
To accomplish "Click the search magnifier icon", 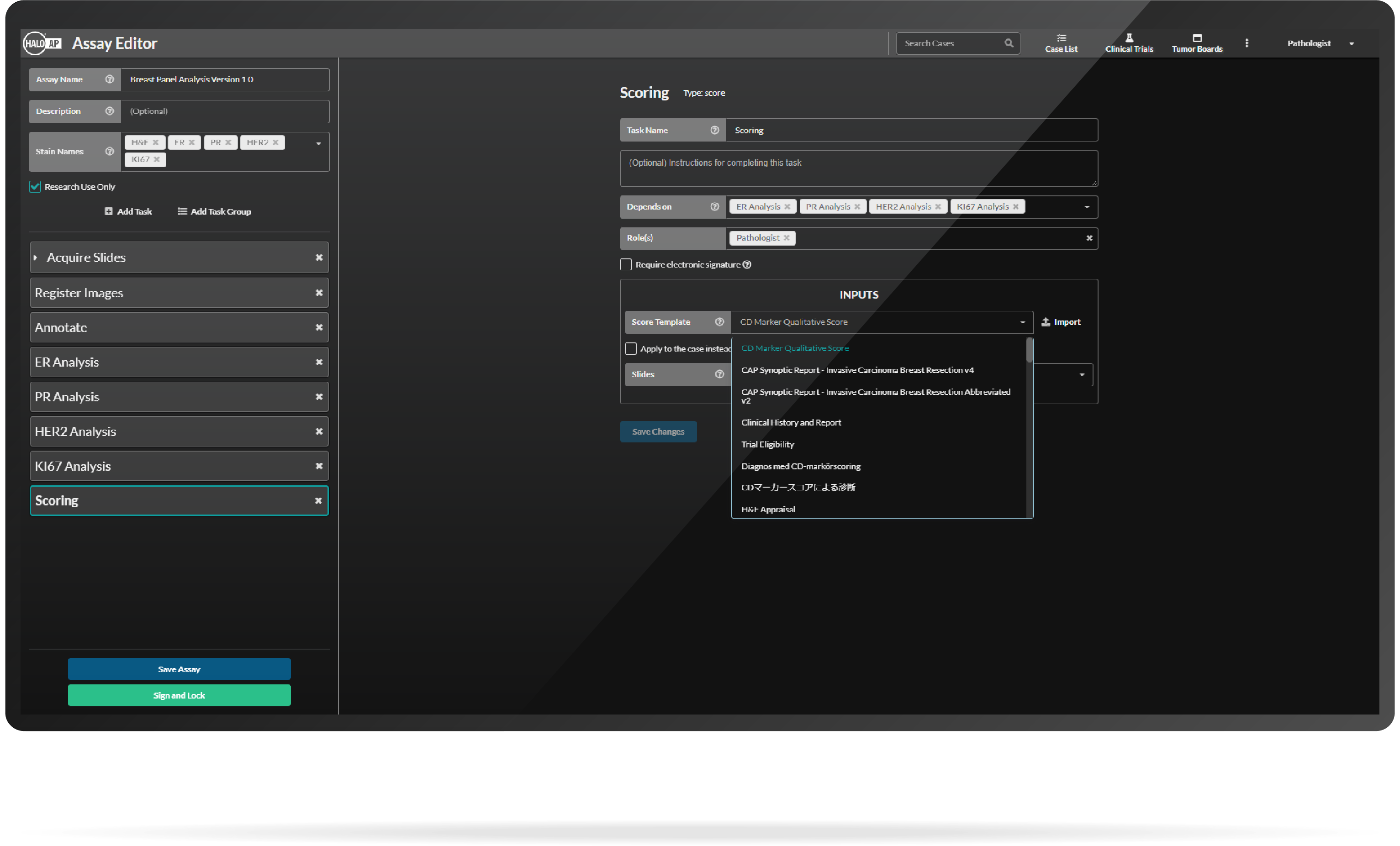I will click(1009, 43).
